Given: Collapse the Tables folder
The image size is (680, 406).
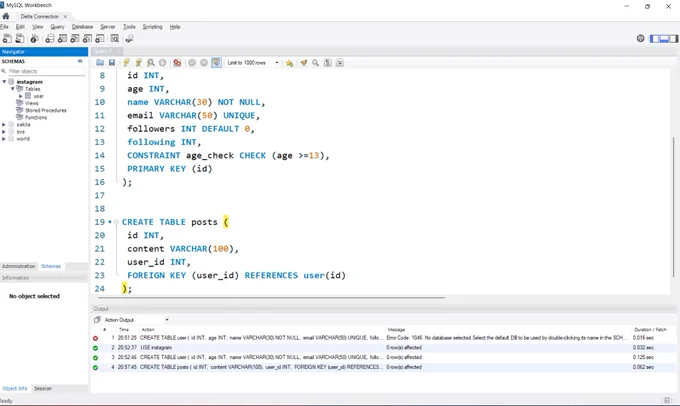Looking at the screenshot, I should 13,88.
